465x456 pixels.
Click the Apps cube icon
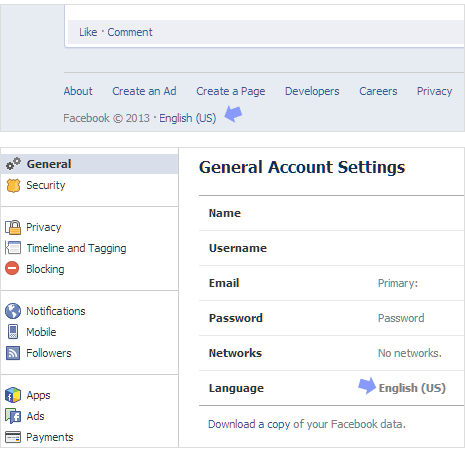[x=13, y=395]
